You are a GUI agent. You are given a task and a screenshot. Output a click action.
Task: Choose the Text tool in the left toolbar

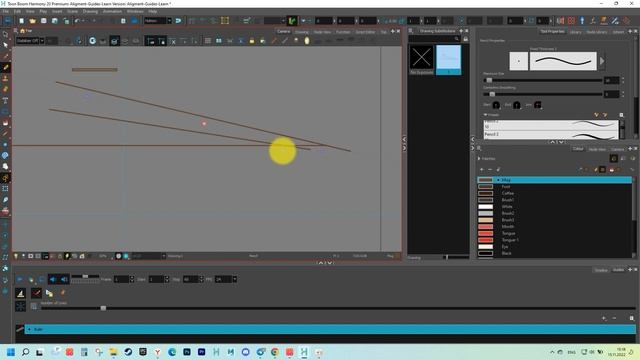pyautogui.click(x=5, y=100)
